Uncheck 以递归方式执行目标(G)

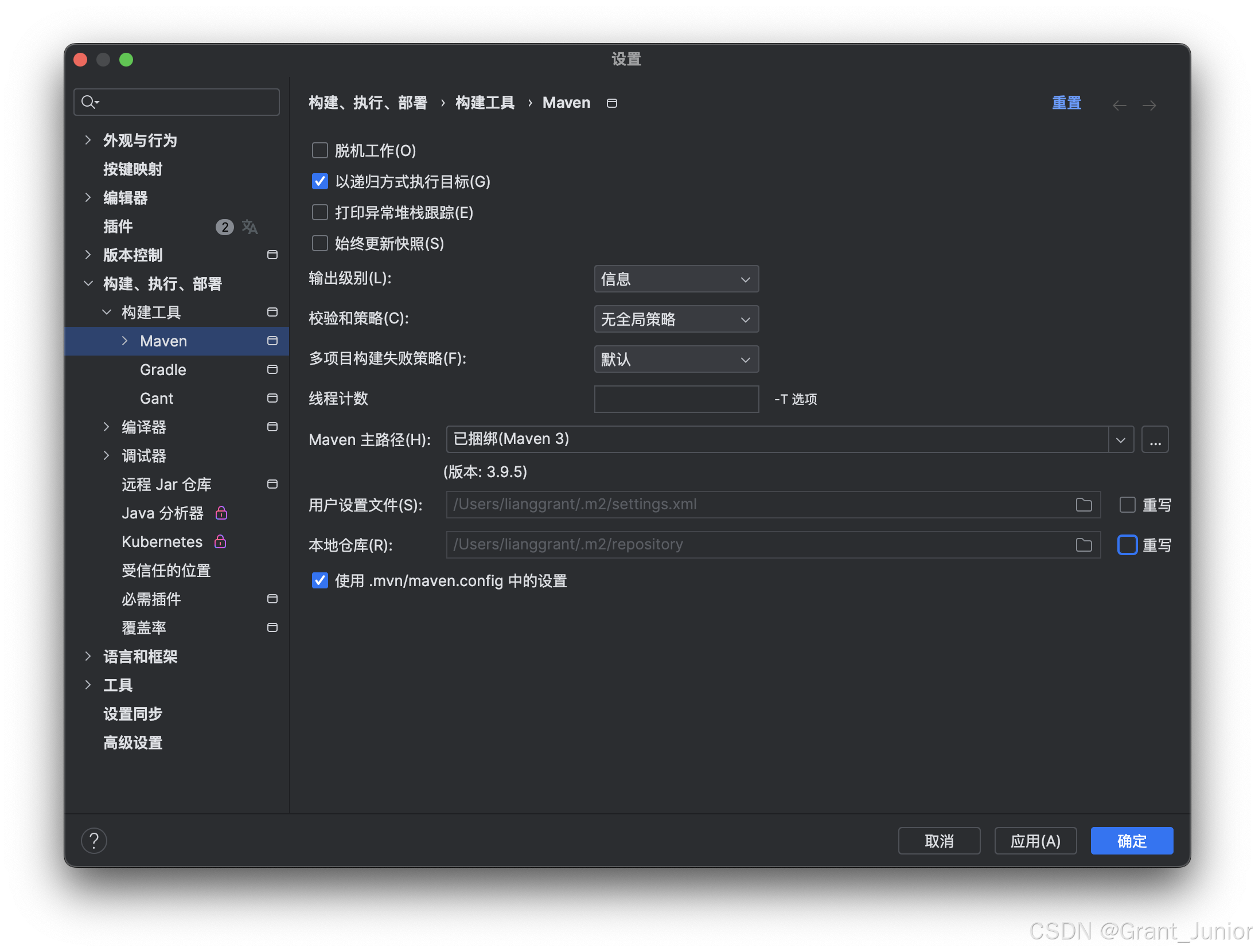click(319, 181)
